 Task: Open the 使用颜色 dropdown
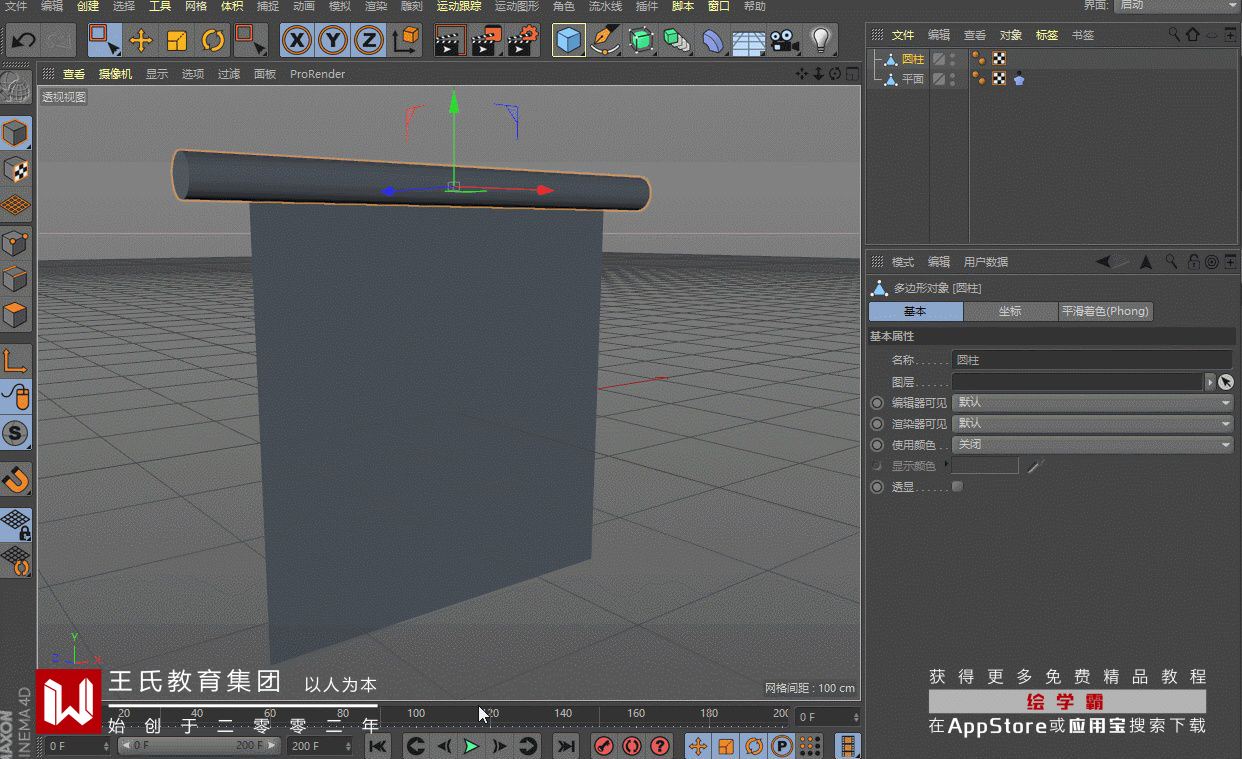click(x=1093, y=444)
